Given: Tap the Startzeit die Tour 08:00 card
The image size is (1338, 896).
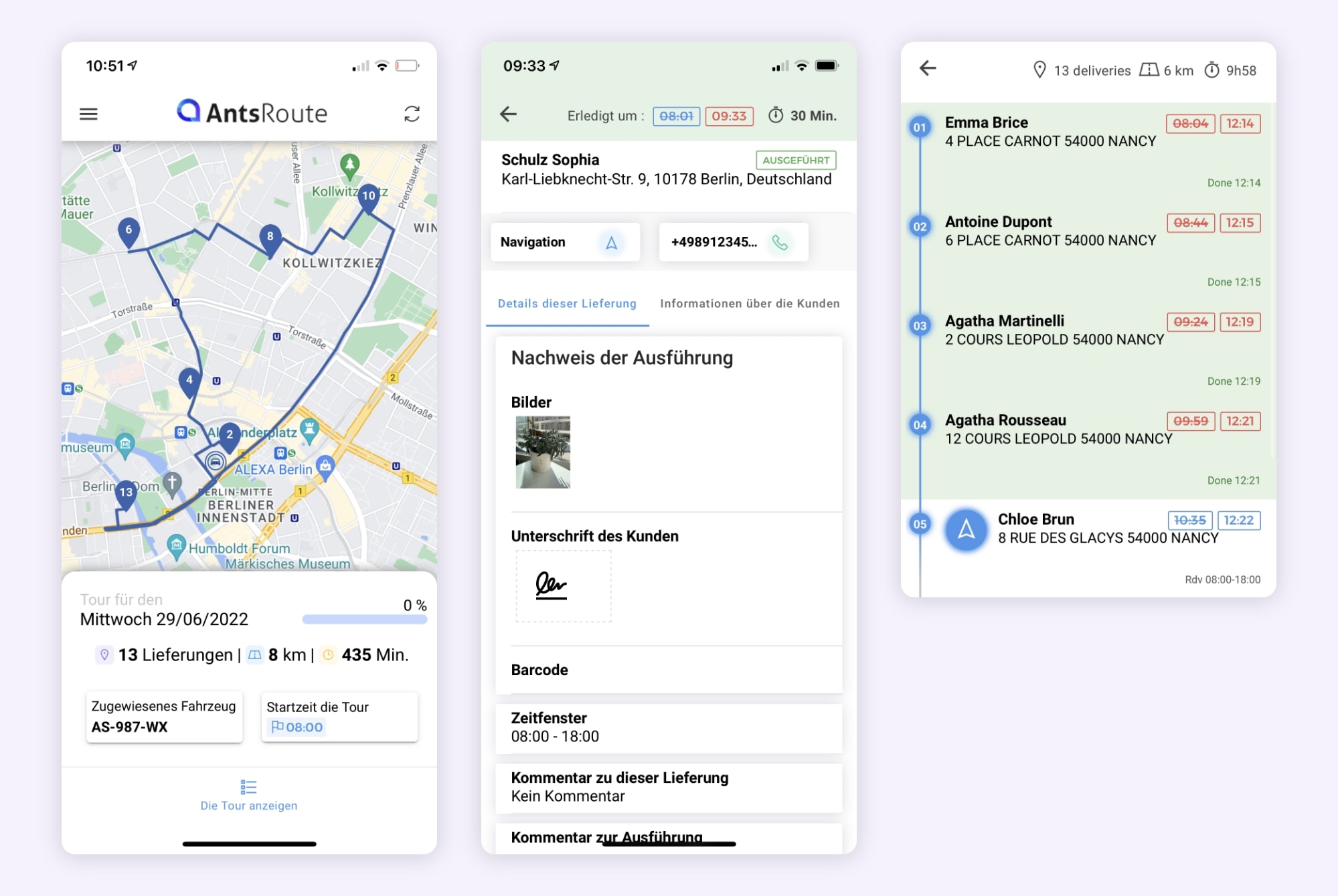Looking at the screenshot, I should point(339,717).
